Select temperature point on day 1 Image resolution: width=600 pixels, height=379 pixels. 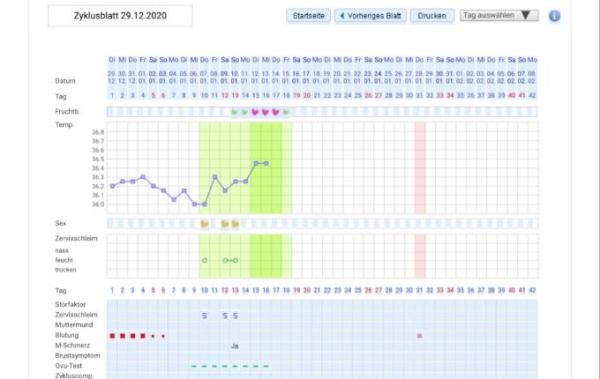coord(112,186)
